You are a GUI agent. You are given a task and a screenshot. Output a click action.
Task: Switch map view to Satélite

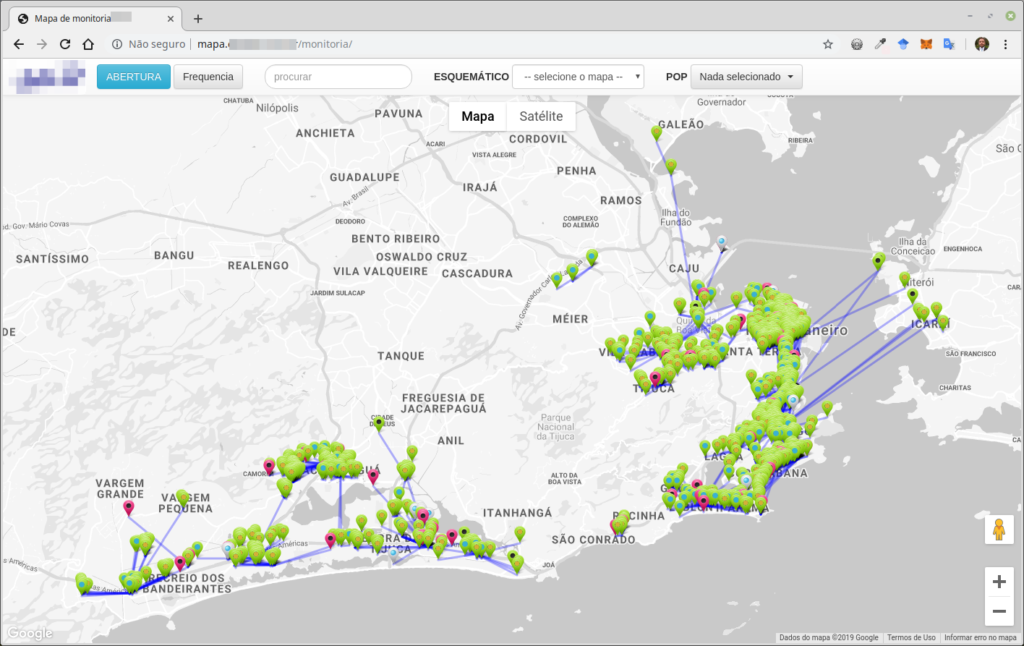point(541,116)
